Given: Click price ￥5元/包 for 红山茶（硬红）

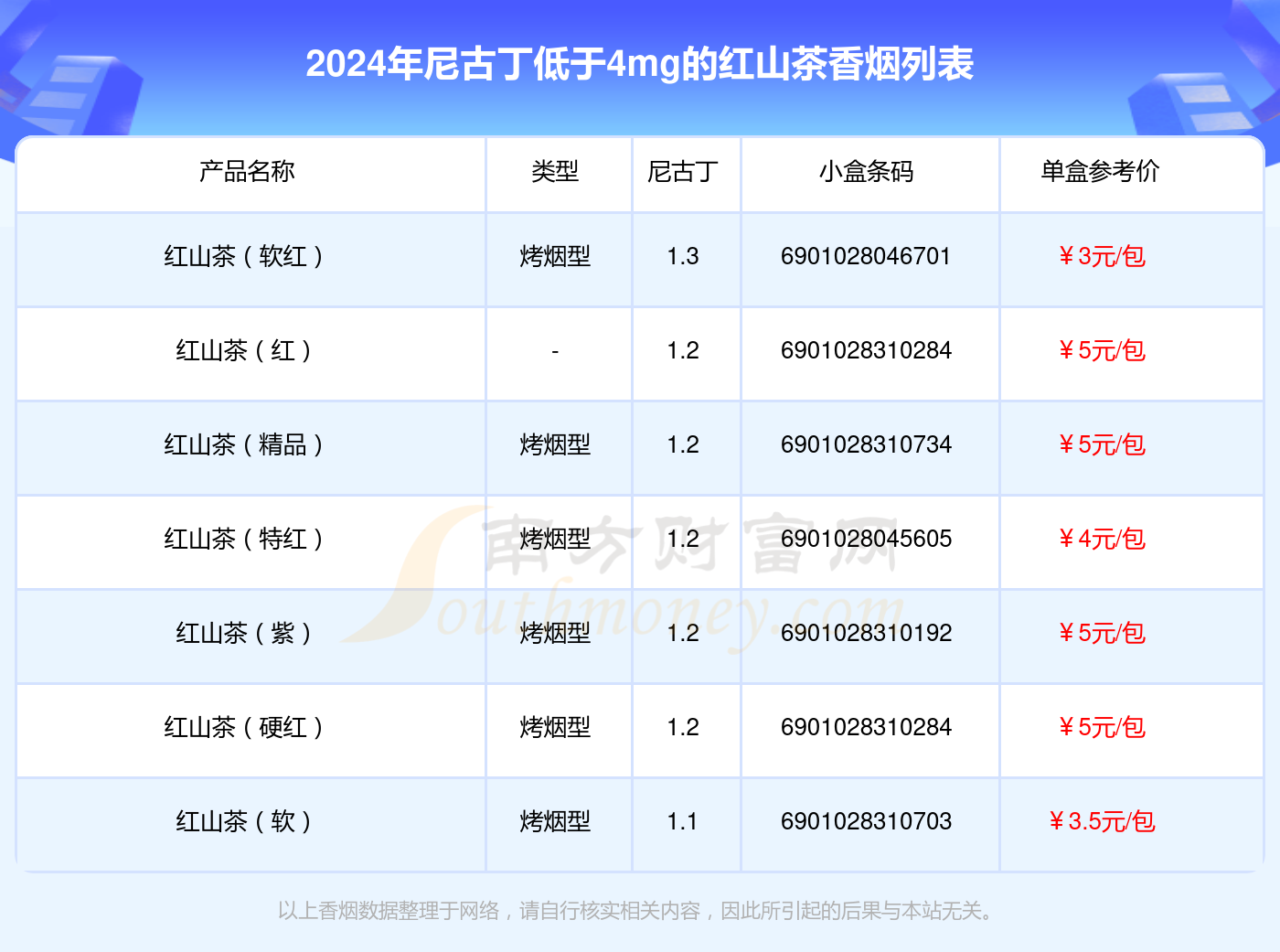Looking at the screenshot, I should point(1101,727).
